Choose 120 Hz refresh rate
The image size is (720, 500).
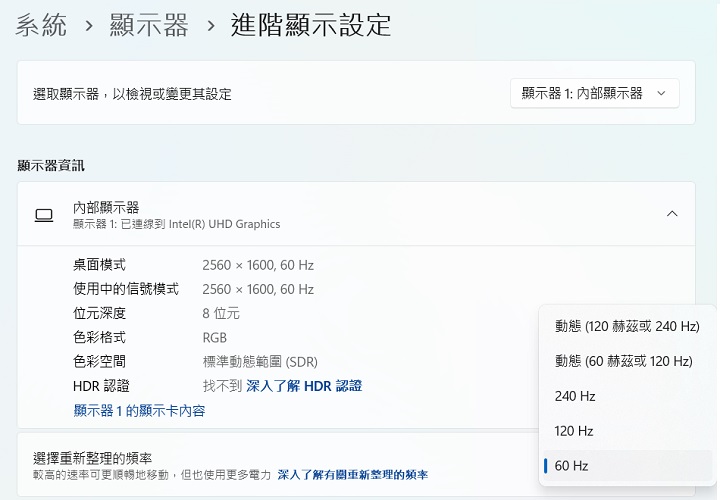pos(627,431)
